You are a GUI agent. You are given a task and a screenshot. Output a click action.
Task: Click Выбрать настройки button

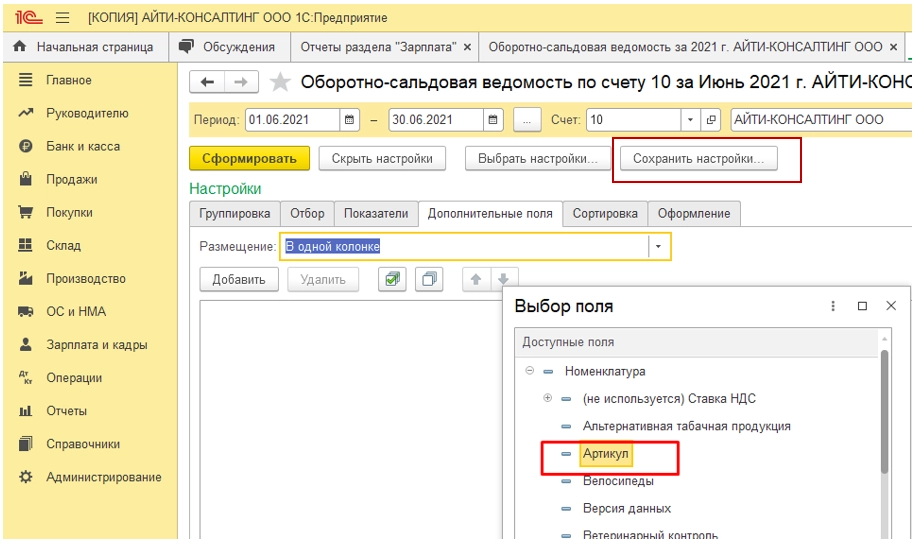click(537, 158)
